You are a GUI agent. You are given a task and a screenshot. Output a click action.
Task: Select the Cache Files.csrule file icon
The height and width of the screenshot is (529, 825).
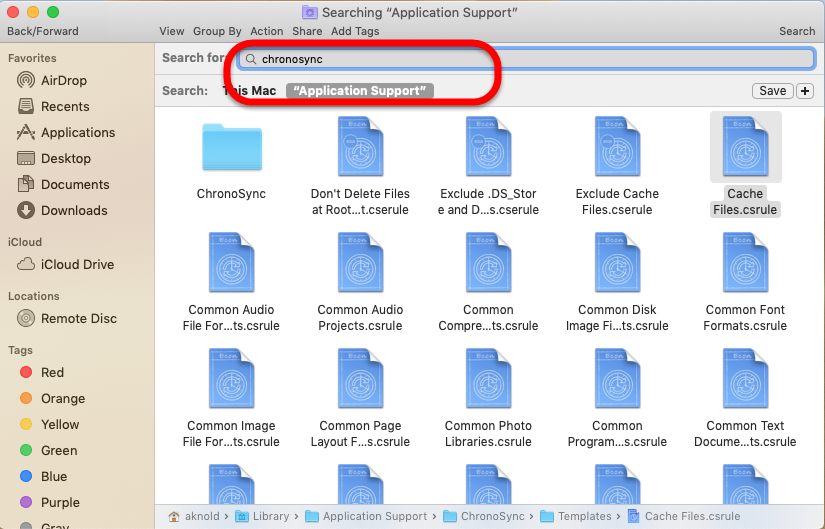[745, 148]
